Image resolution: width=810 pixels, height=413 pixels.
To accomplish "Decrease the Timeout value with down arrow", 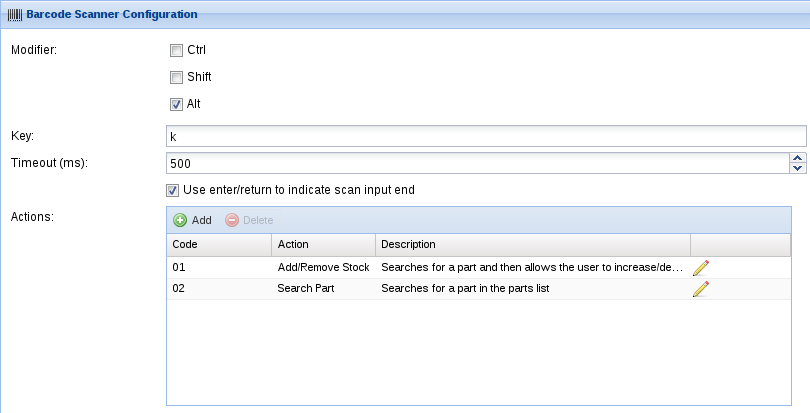I will pyautogui.click(x=797, y=168).
